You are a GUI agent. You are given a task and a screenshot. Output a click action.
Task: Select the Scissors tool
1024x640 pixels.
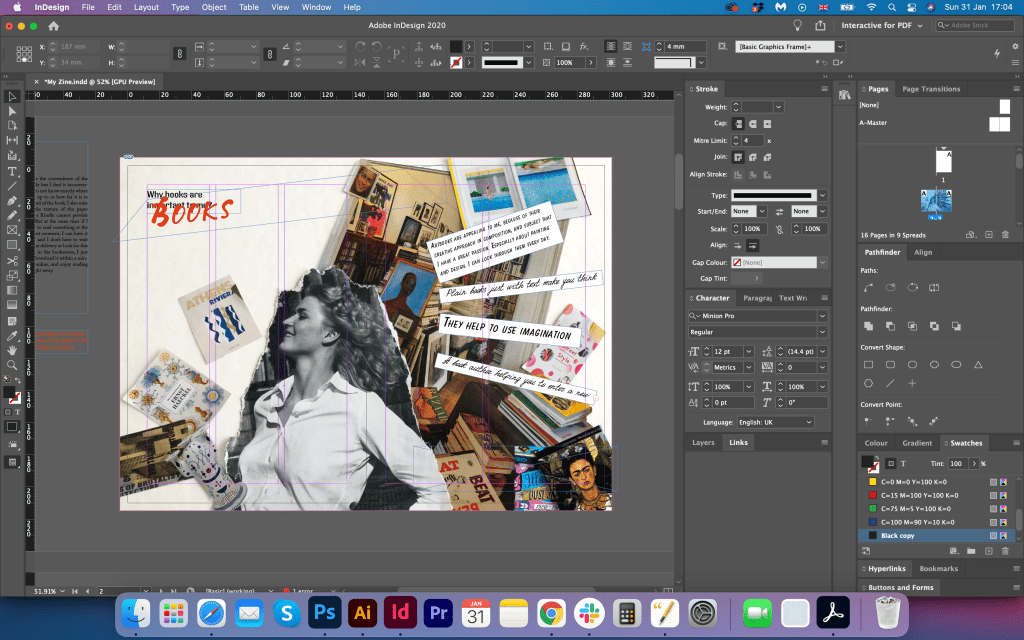coord(12,260)
